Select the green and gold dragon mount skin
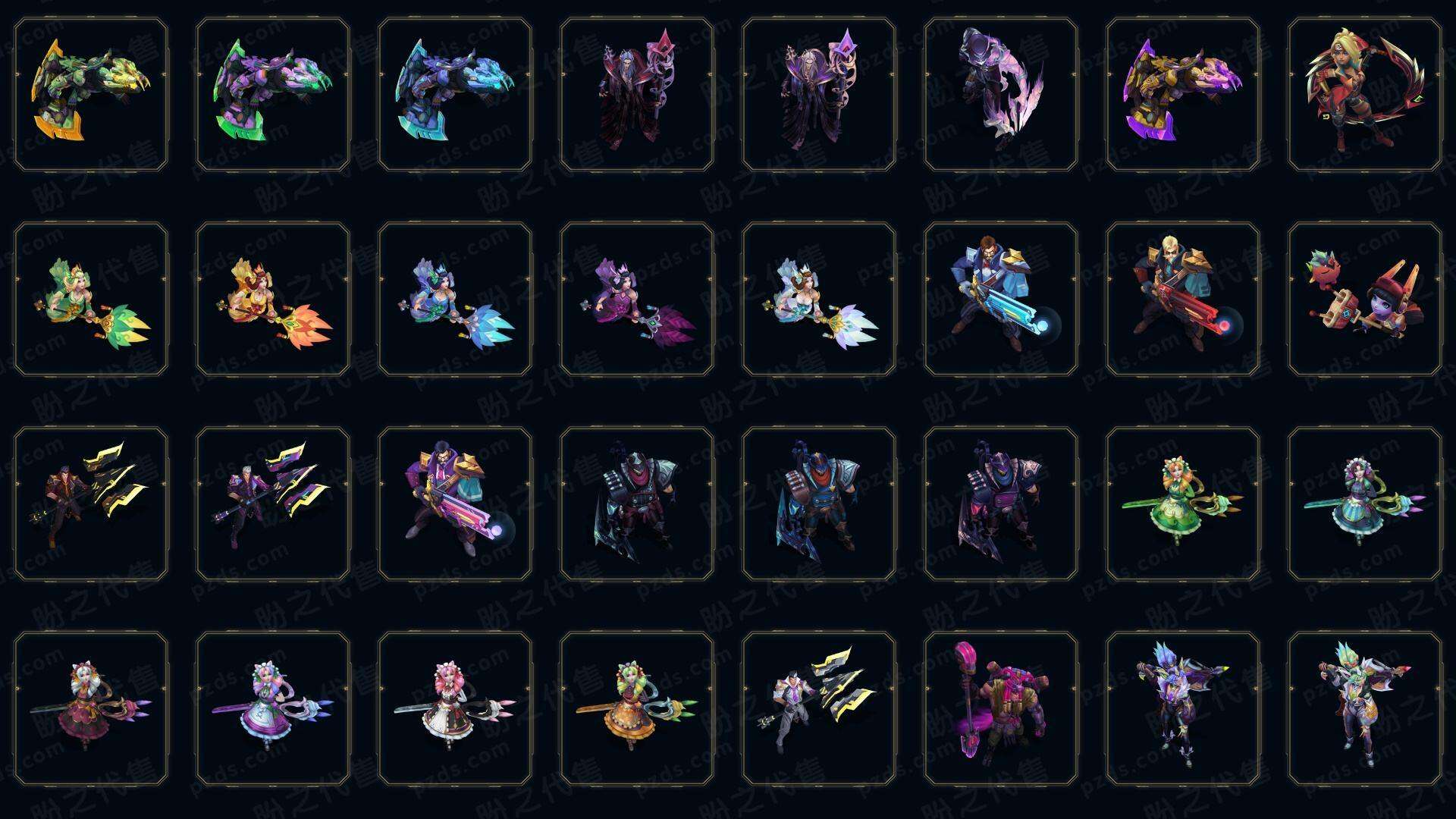The height and width of the screenshot is (819, 1456). point(91,94)
